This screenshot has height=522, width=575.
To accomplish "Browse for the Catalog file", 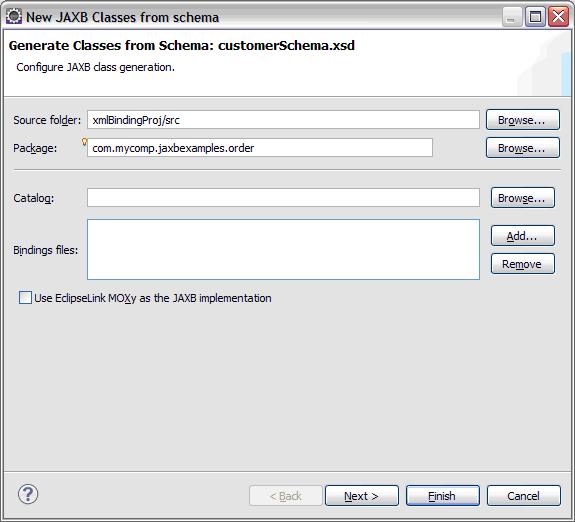I will pos(523,198).
